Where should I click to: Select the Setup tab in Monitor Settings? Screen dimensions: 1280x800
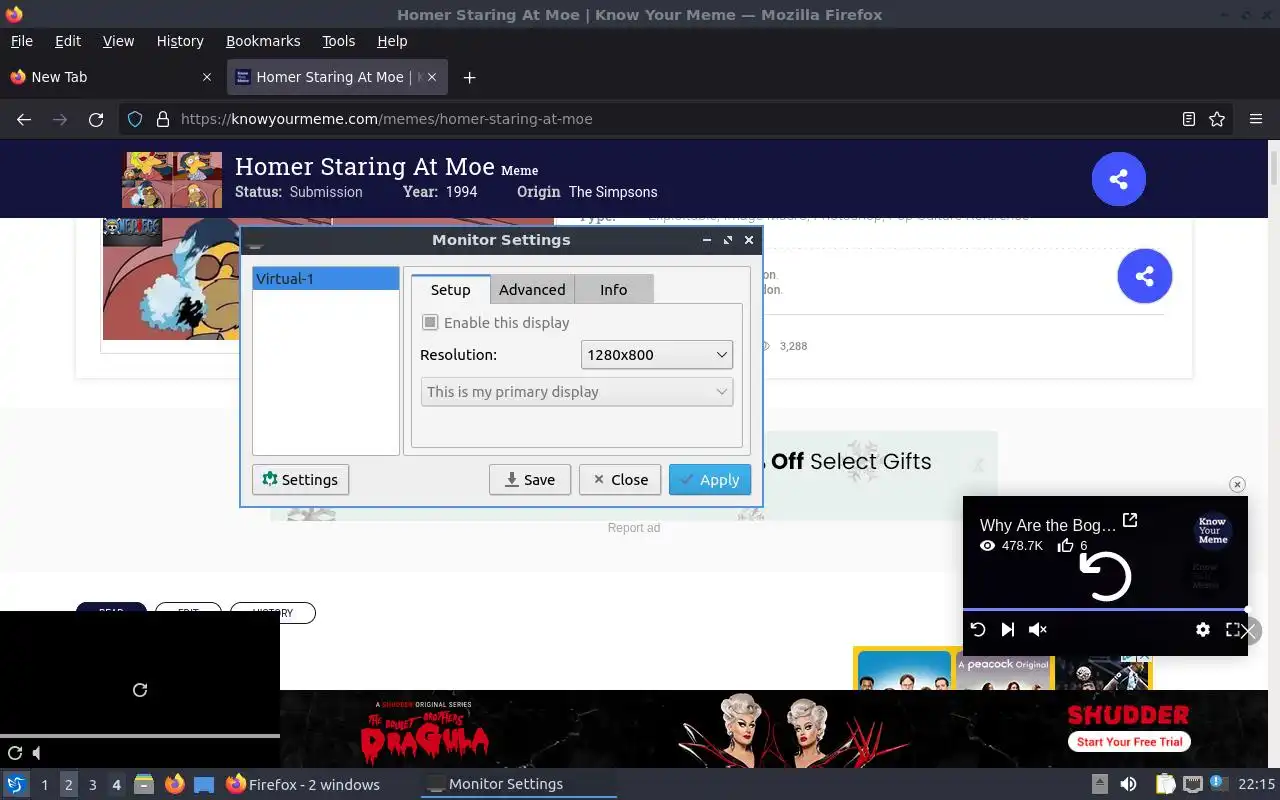[x=450, y=289]
